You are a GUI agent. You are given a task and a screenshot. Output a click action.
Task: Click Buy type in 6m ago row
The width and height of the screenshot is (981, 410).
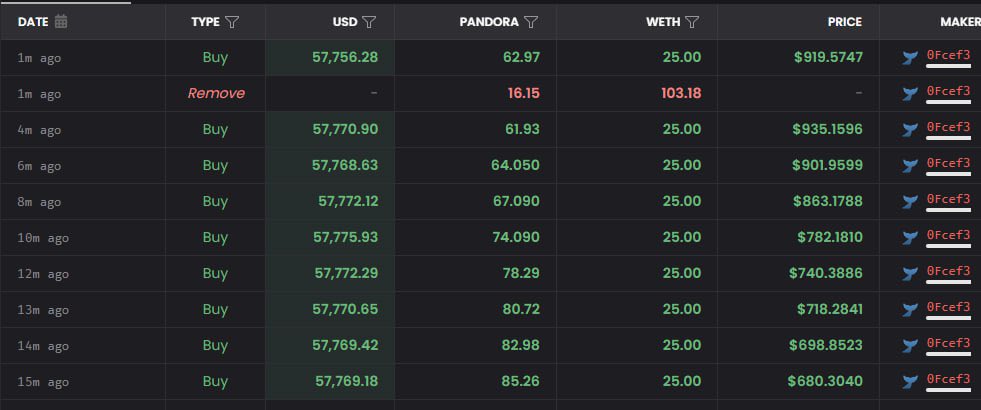click(x=215, y=166)
